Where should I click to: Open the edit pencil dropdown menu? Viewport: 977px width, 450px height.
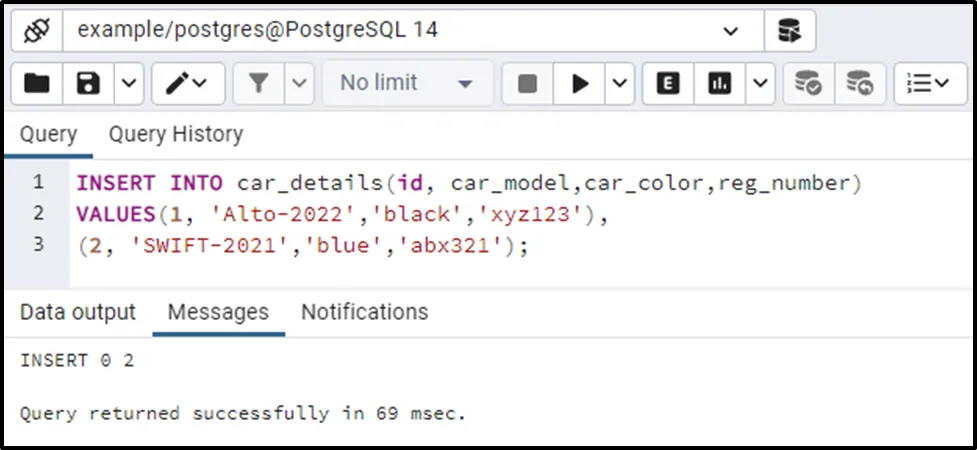187,83
